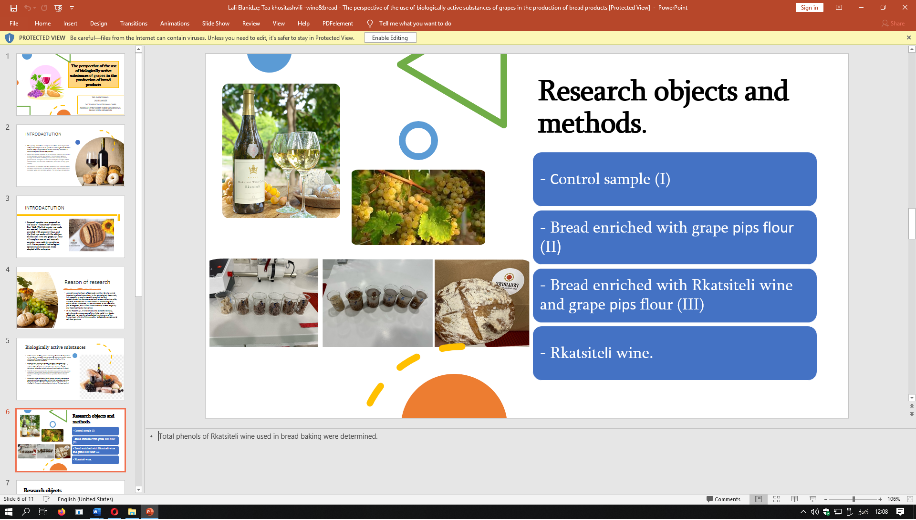Open Slide Sorter view from the status bar
916x520 pixels.
(x=777, y=498)
